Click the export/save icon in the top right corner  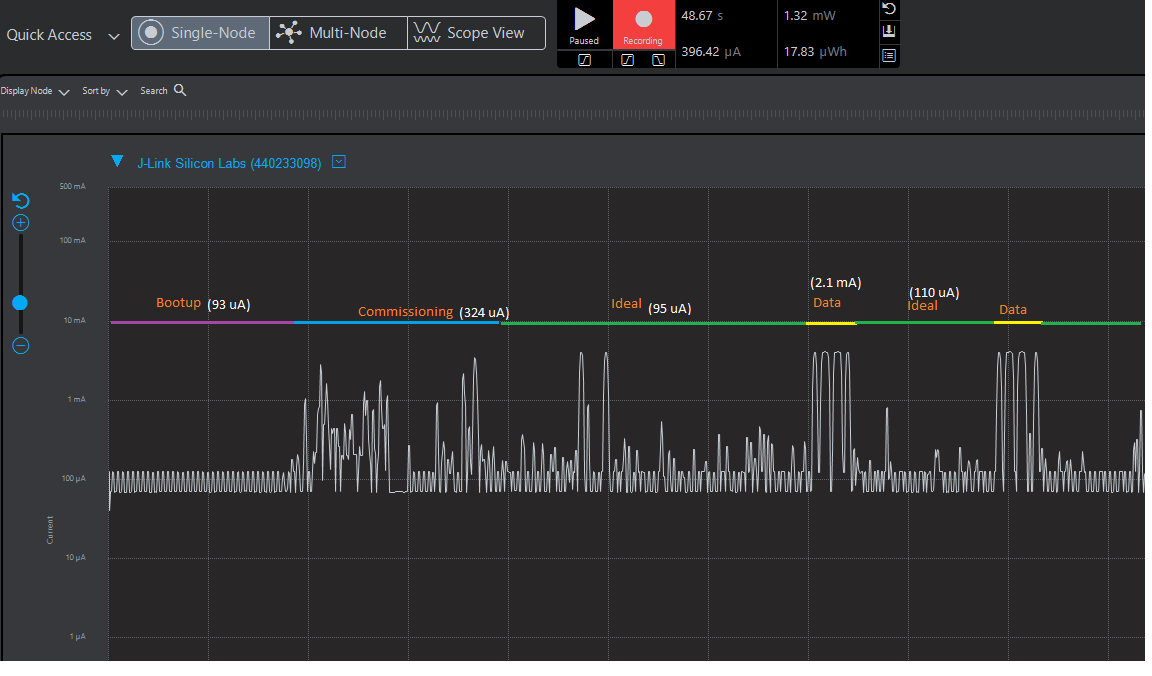tap(889, 31)
